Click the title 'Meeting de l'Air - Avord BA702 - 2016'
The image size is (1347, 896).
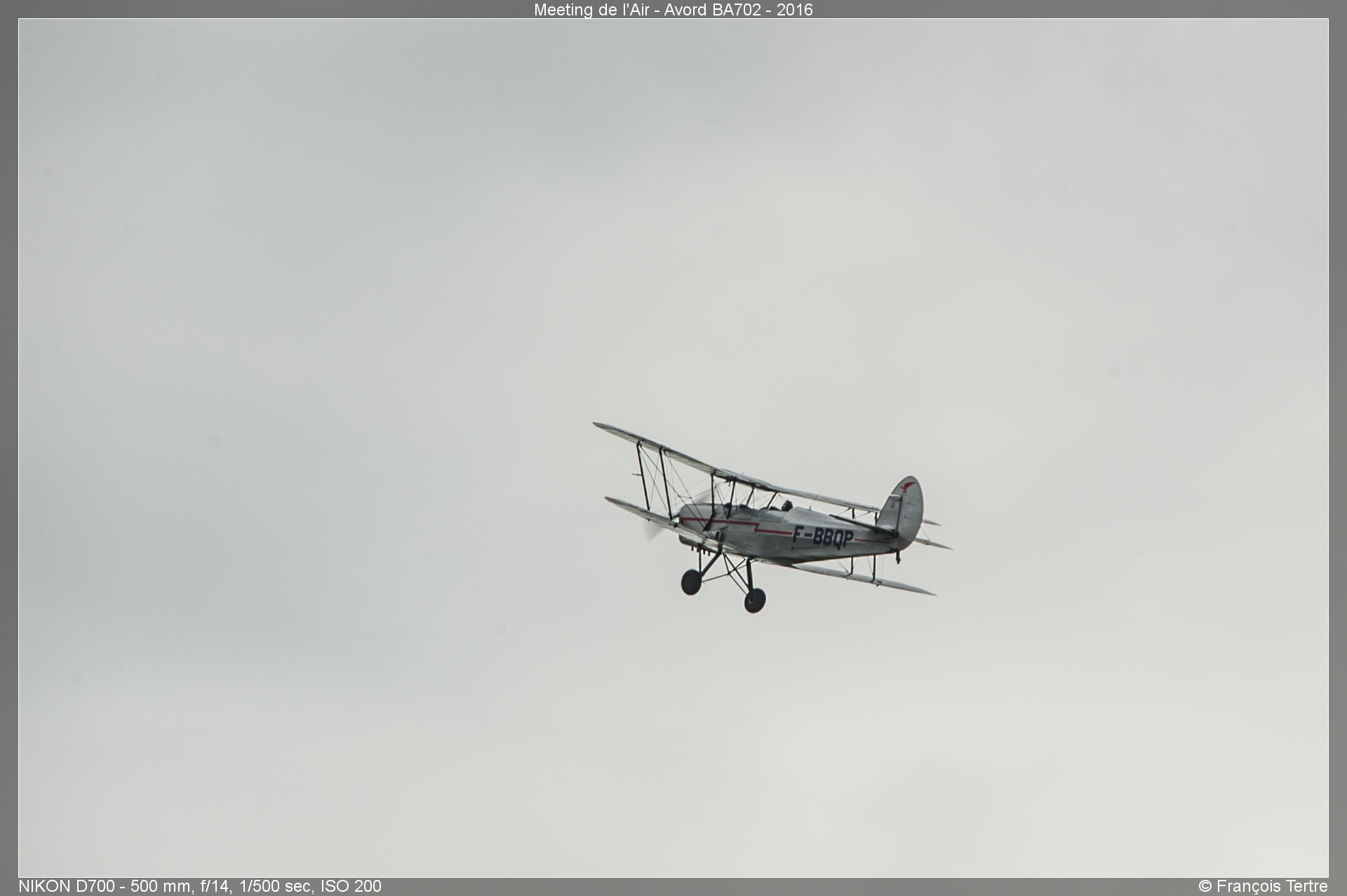(673, 10)
